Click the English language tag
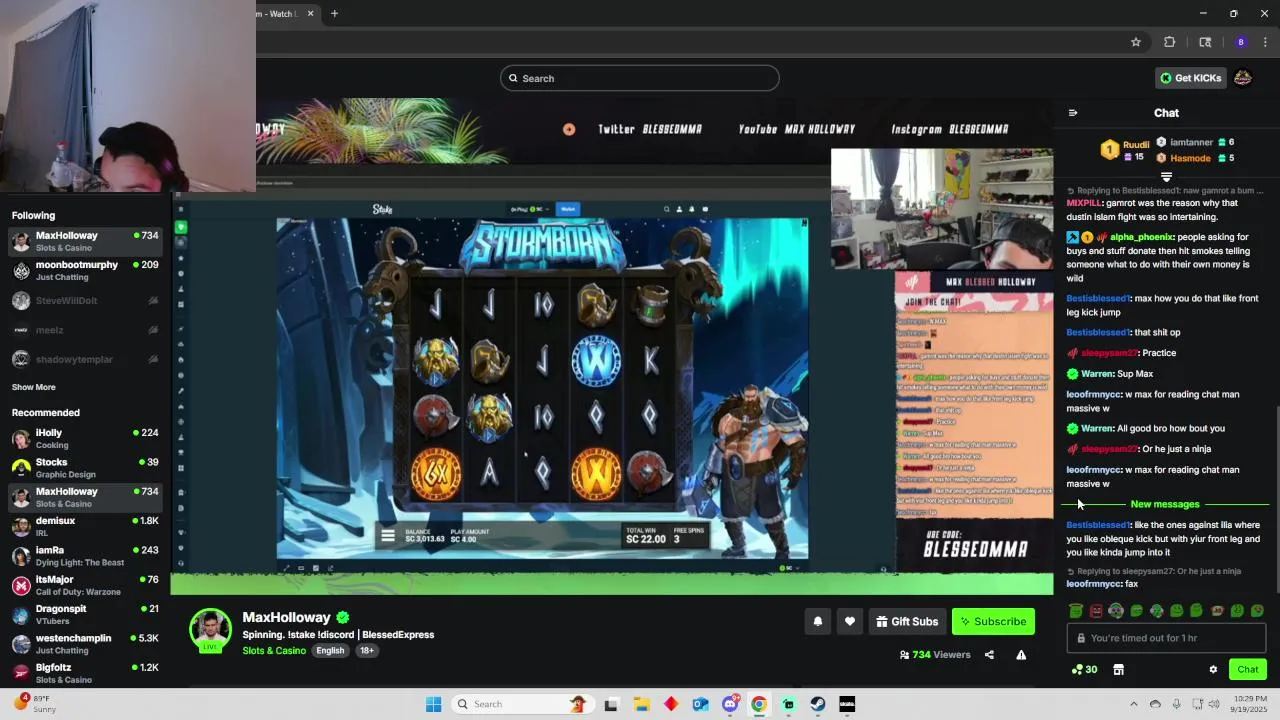Image resolution: width=1280 pixels, height=720 pixels. [x=330, y=651]
